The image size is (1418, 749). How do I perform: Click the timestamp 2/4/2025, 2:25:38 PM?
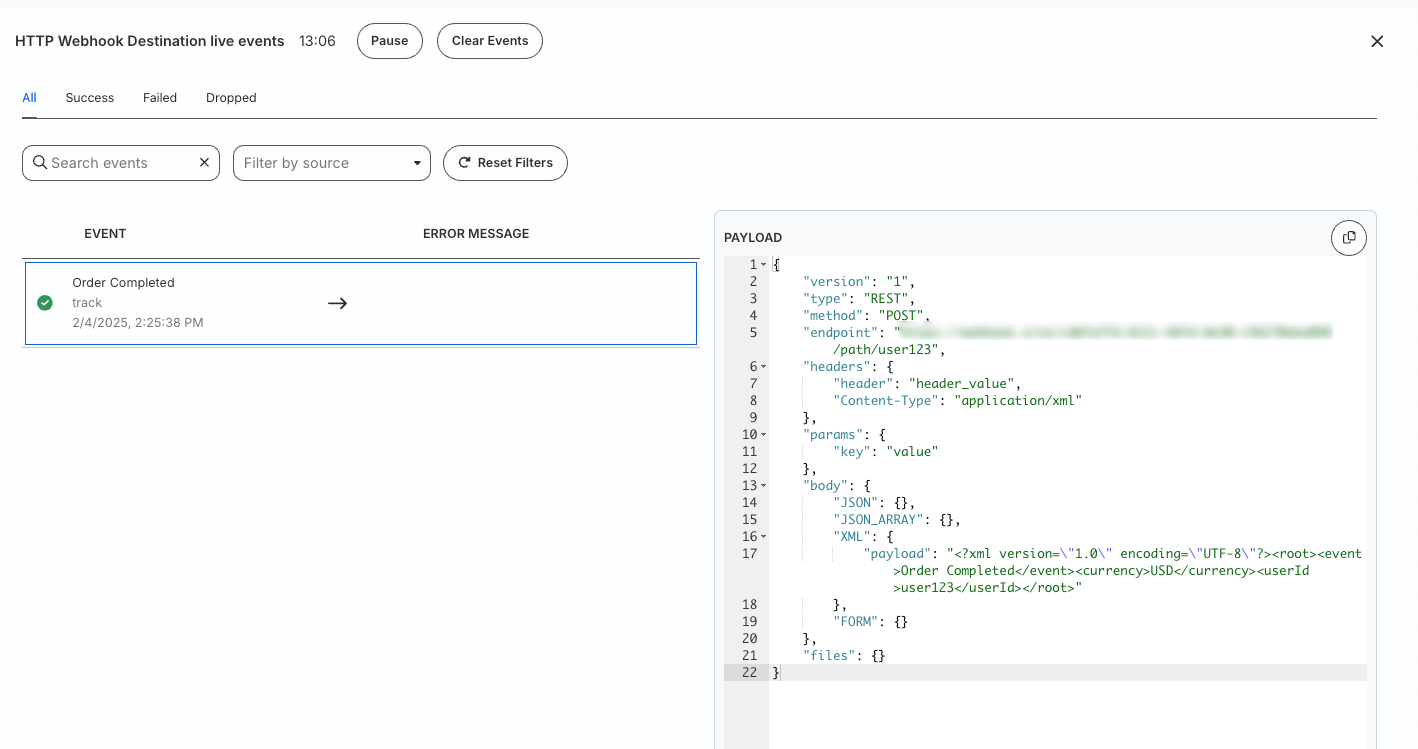click(x=138, y=323)
